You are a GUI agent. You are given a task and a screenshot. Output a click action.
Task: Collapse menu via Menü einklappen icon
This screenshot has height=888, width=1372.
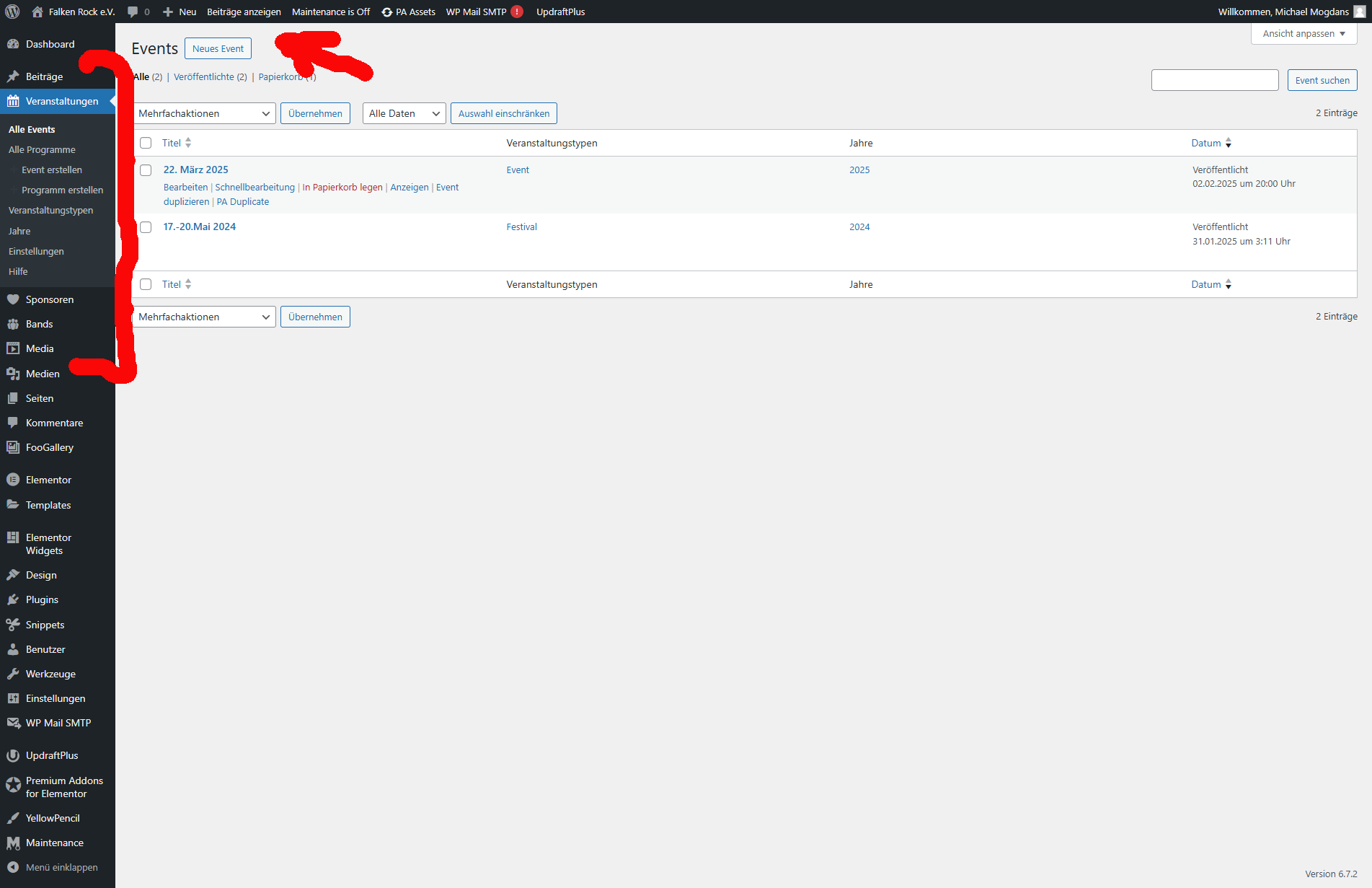click(13, 867)
